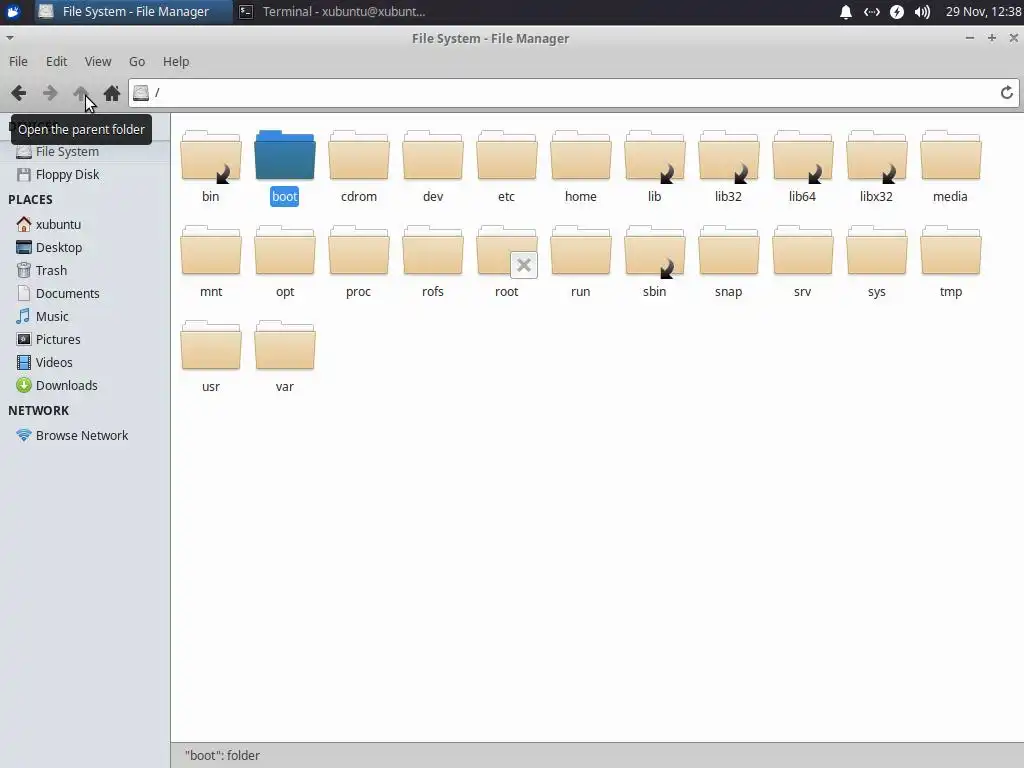Select the libx32 folder
Image resolution: width=1024 pixels, height=768 pixels.
pos(876,155)
